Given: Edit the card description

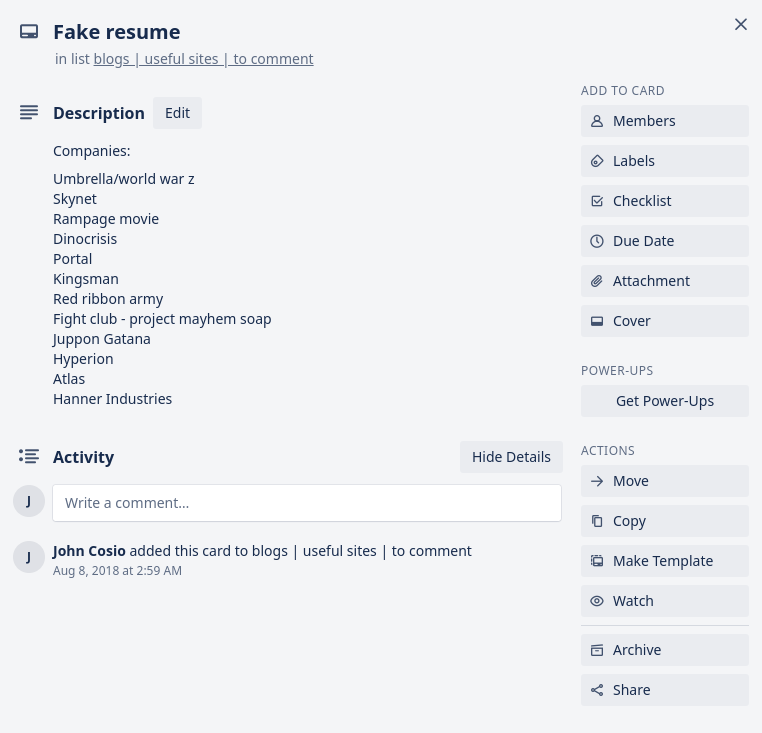Looking at the screenshot, I should click(177, 113).
